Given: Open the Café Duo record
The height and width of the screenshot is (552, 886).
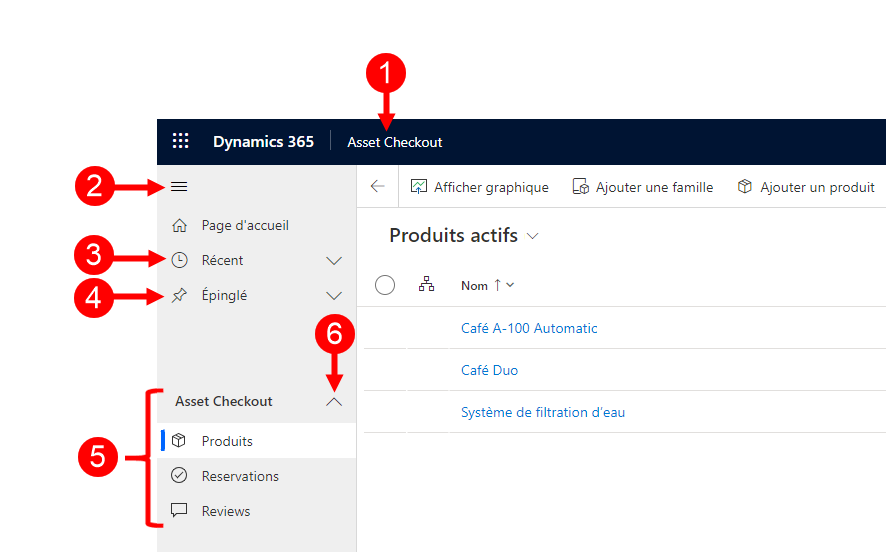Looking at the screenshot, I should pos(489,370).
